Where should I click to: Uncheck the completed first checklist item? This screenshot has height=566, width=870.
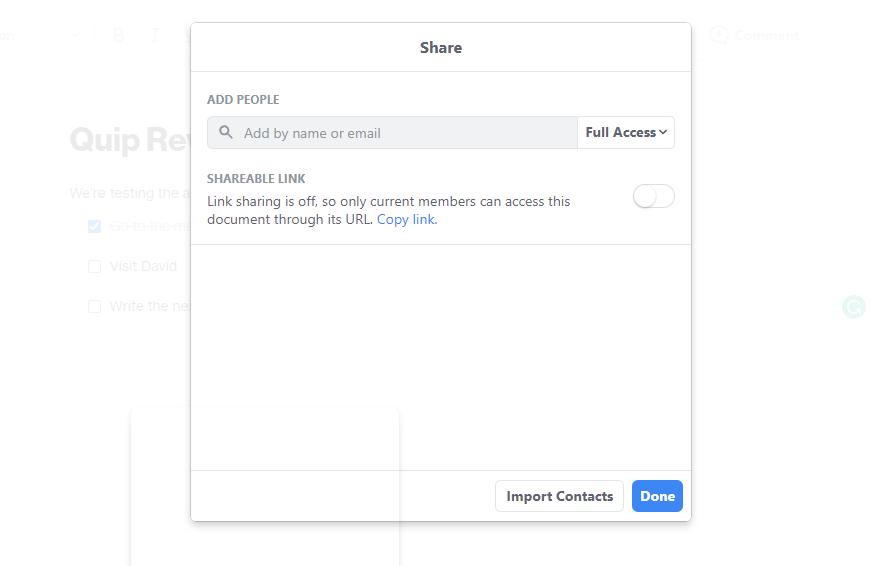coord(94,227)
